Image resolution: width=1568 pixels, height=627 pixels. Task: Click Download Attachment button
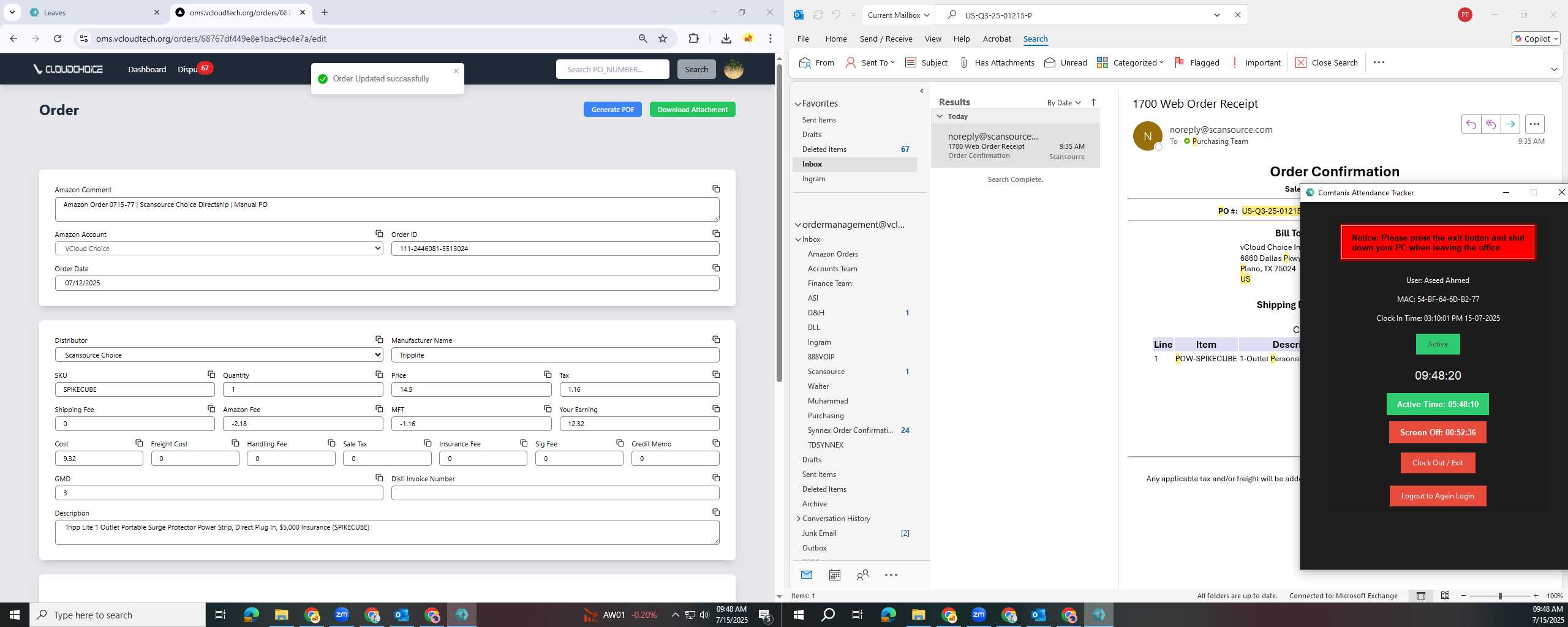692,110
